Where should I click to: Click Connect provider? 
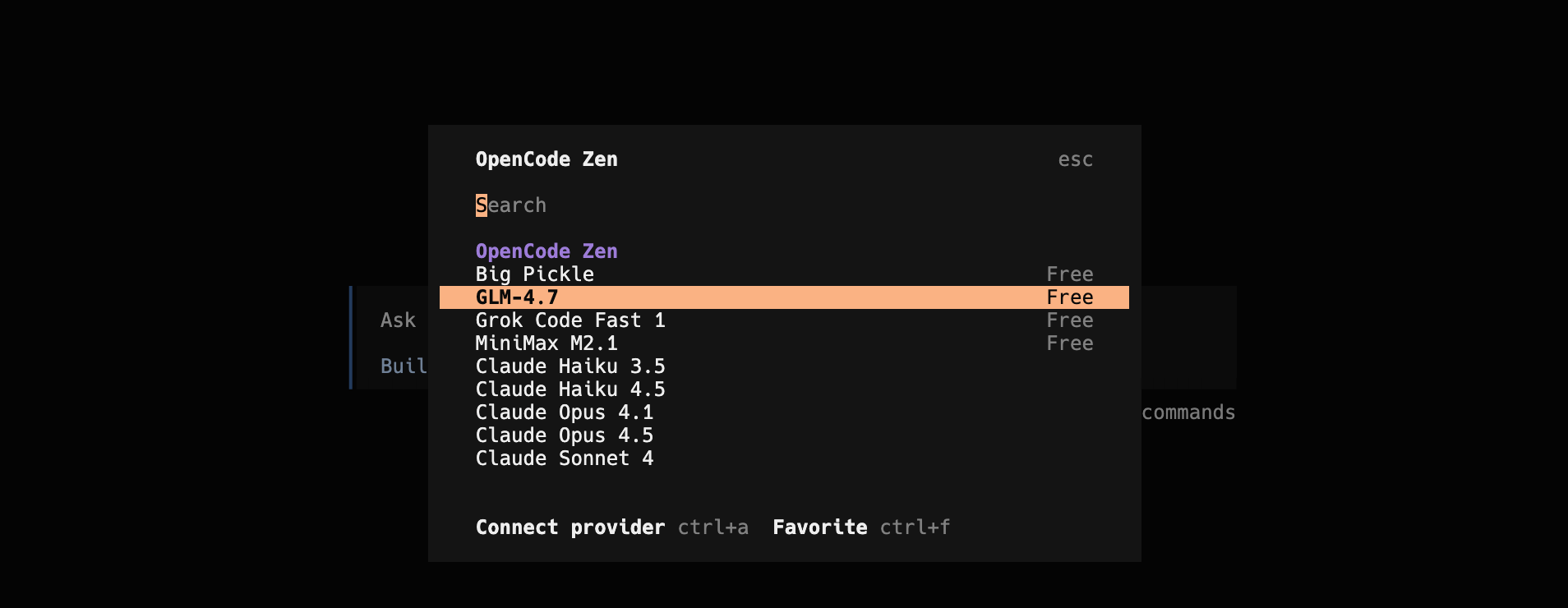(x=570, y=527)
